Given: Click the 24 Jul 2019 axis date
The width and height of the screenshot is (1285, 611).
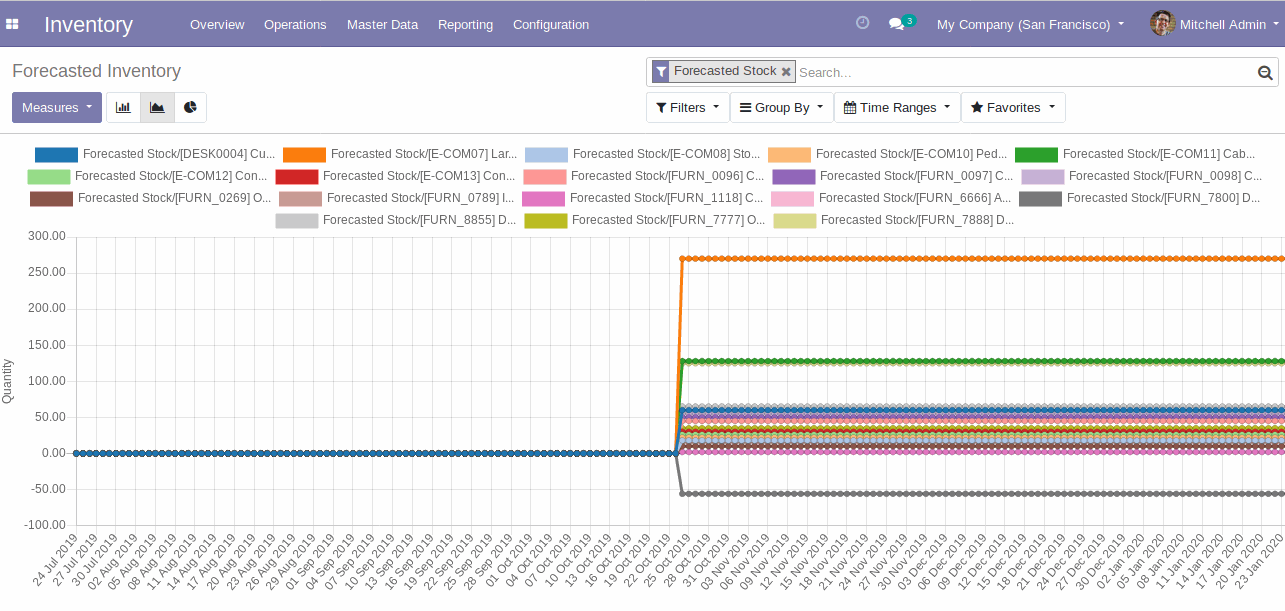Looking at the screenshot, I should tap(55, 563).
